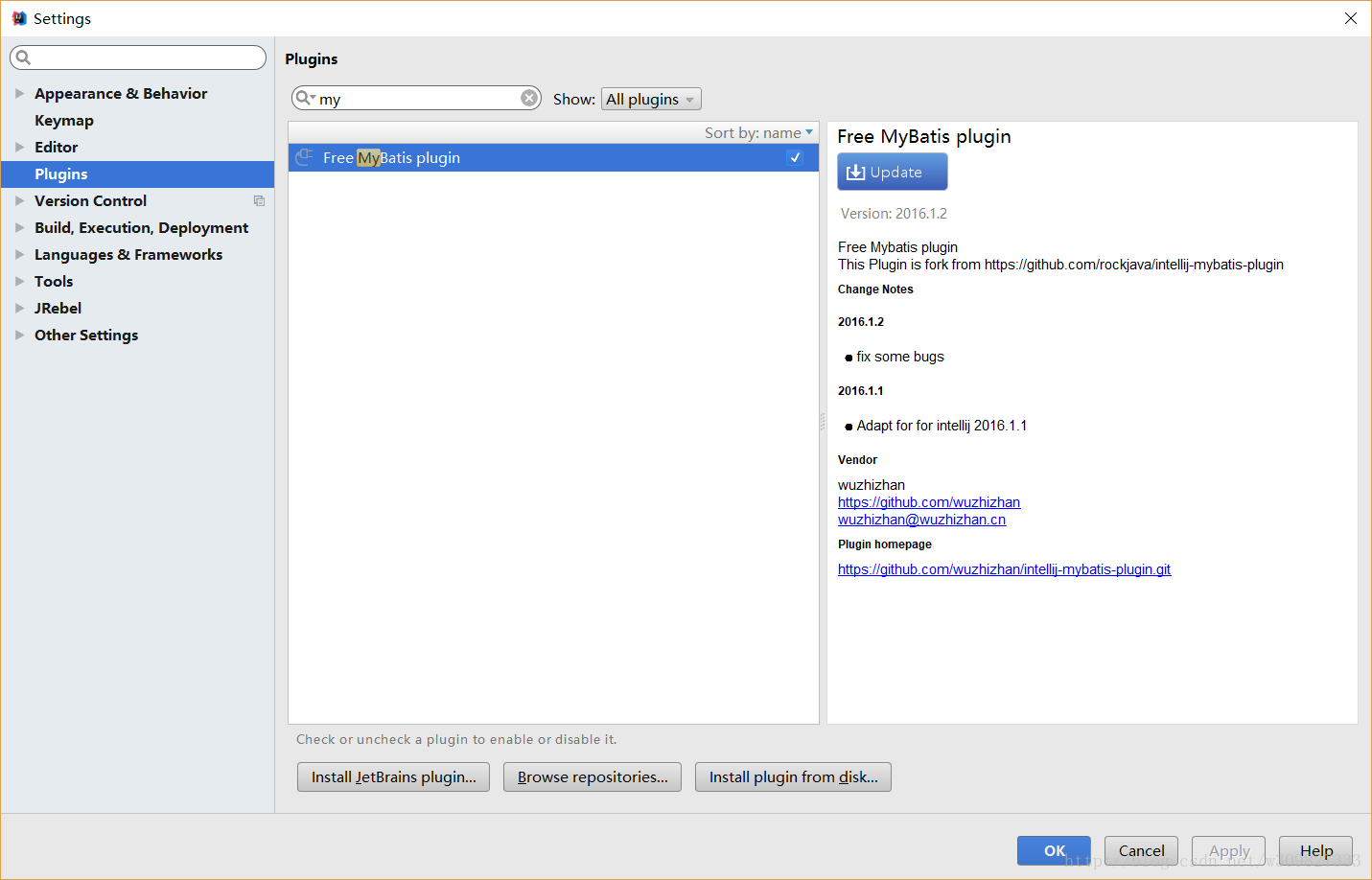Close the Settings dialog
1372x880 pixels.
1351,18
